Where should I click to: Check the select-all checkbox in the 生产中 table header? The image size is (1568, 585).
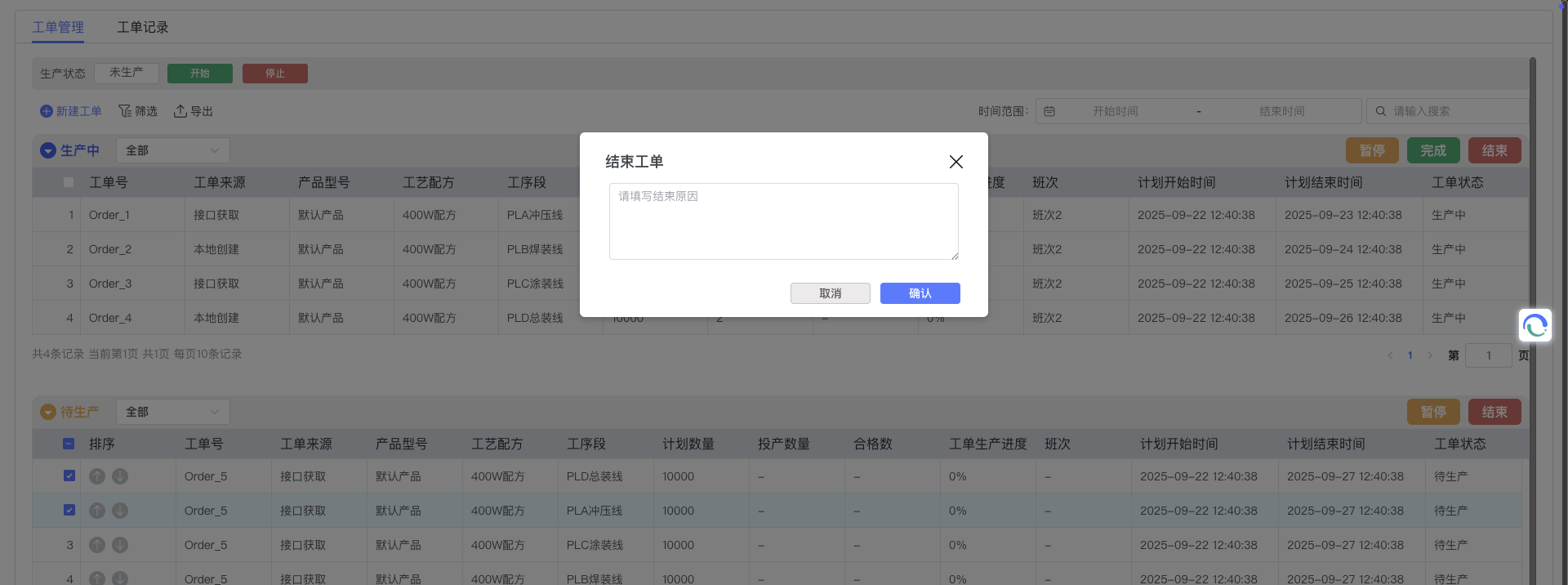(x=69, y=182)
